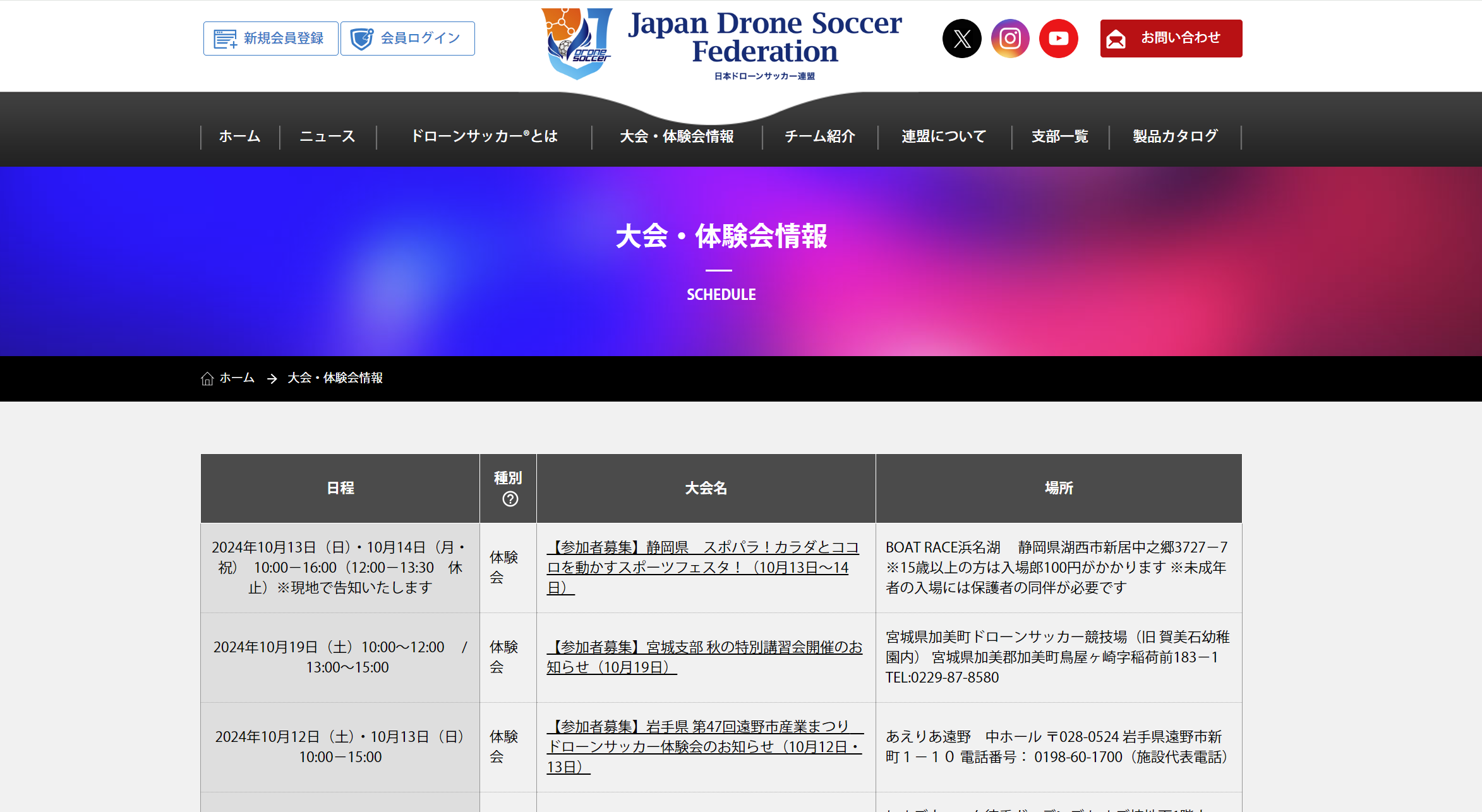Click the 大会名 column header
The width and height of the screenshot is (1482, 812).
coord(706,488)
